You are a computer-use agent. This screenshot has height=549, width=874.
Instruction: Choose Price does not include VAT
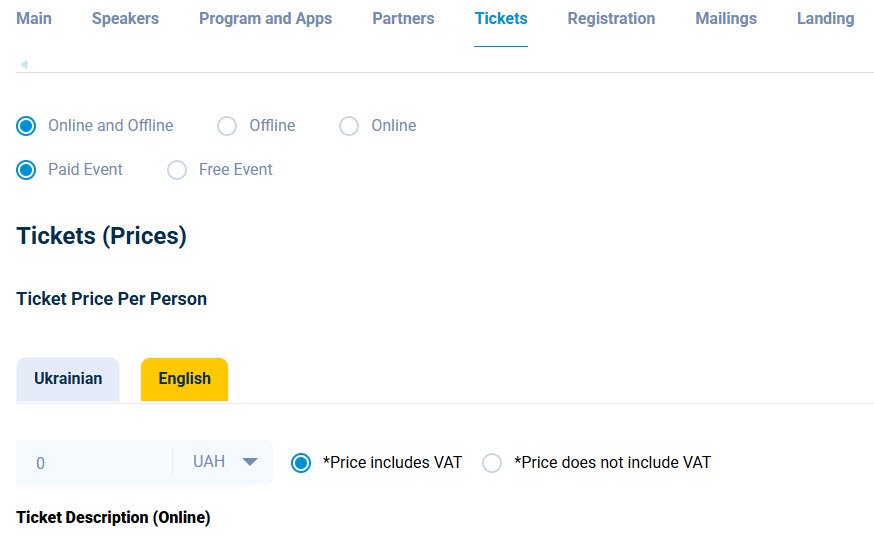492,463
